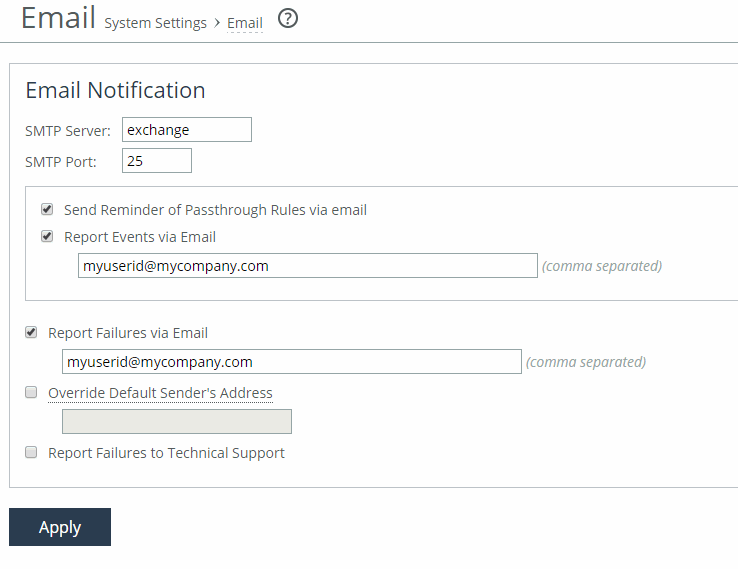Edit the Report Events recipient address field
This screenshot has width=738, height=569.
click(x=308, y=265)
